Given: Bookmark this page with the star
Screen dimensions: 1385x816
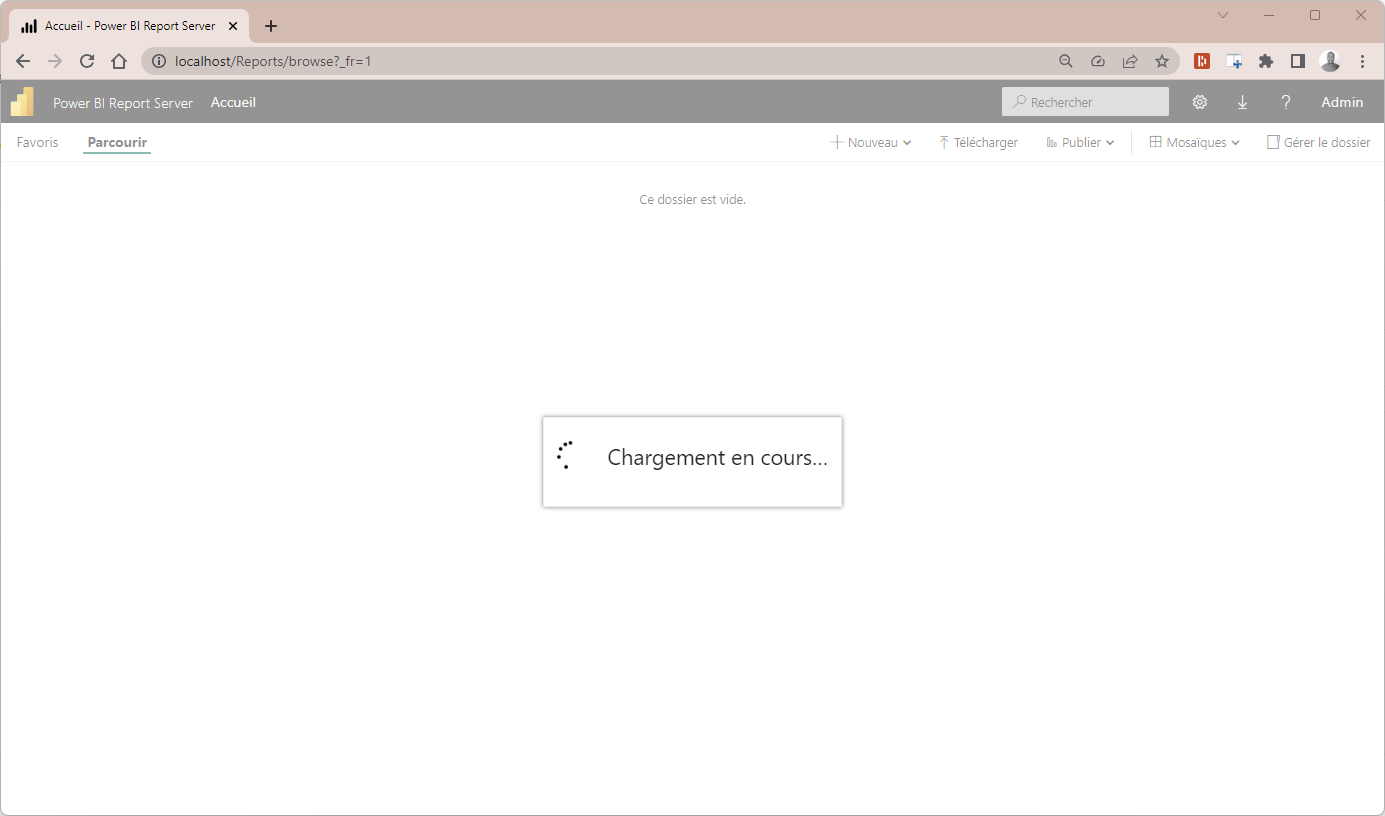Looking at the screenshot, I should click(x=1162, y=61).
